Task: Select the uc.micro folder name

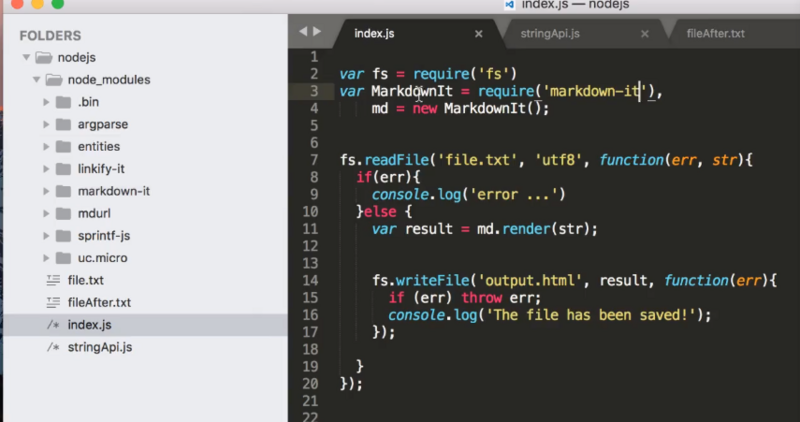Action: click(102, 258)
